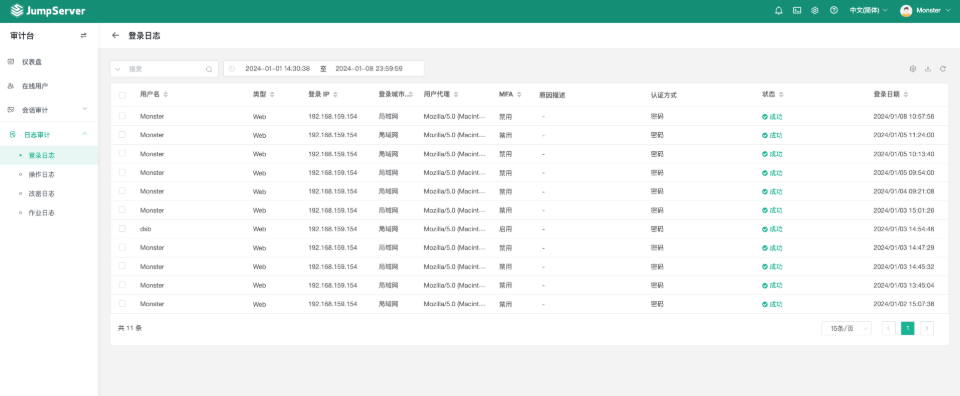This screenshot has height=396, width=960.
Task: Click username dsb in table
Action: click(145, 229)
